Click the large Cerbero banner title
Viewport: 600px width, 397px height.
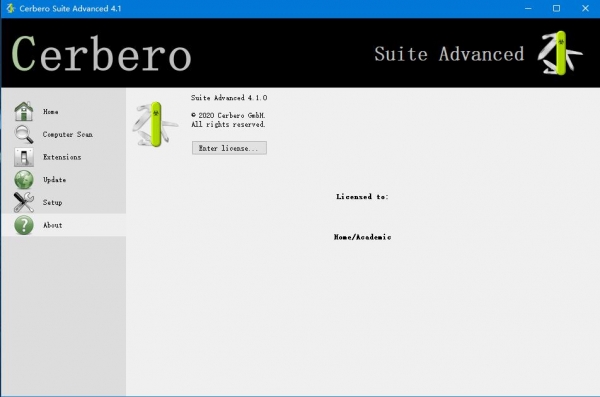click(101, 54)
